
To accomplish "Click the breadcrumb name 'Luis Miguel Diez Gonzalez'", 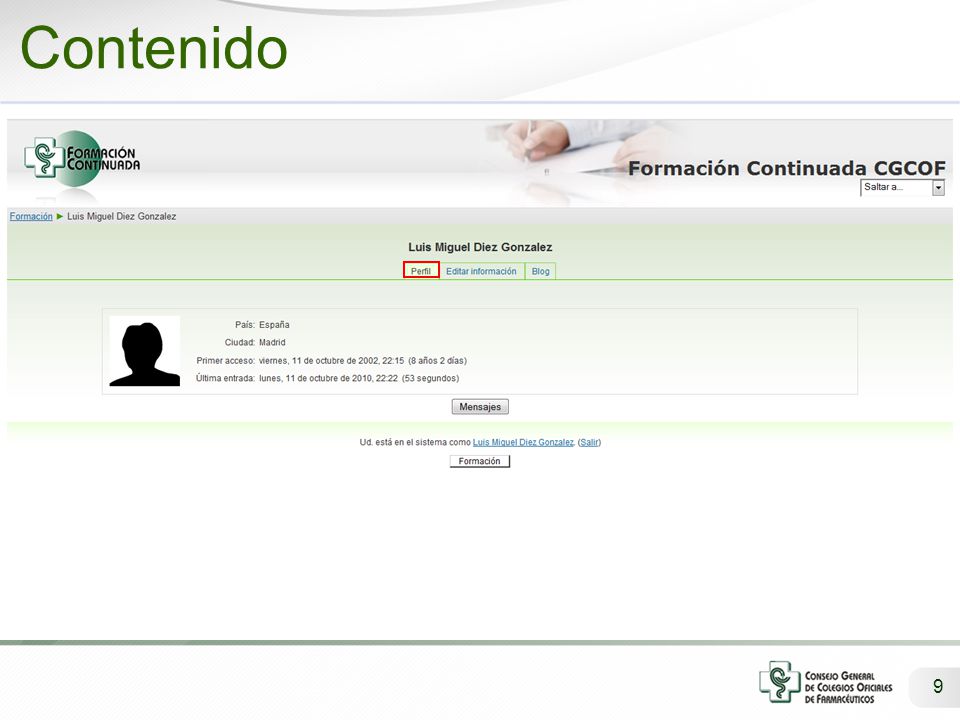I will click(x=122, y=216).
